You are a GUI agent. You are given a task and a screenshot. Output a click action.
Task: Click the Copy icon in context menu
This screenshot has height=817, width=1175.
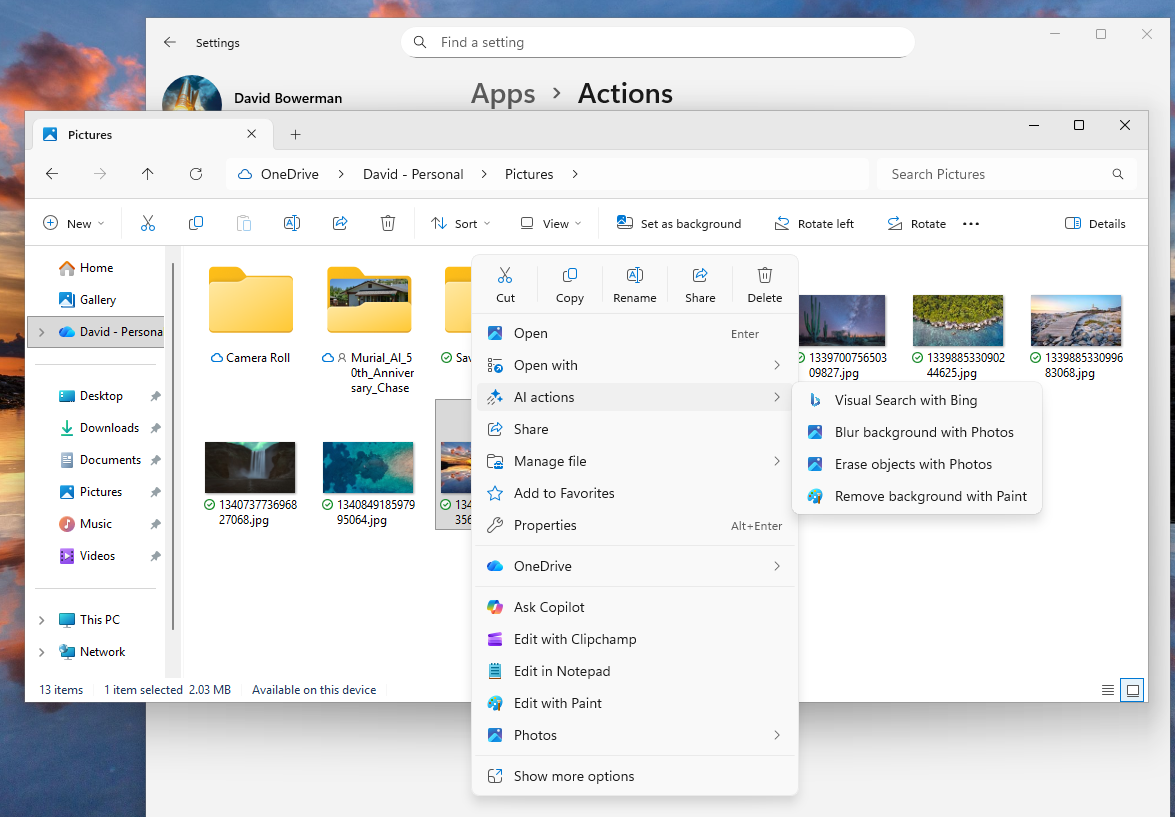point(569,283)
